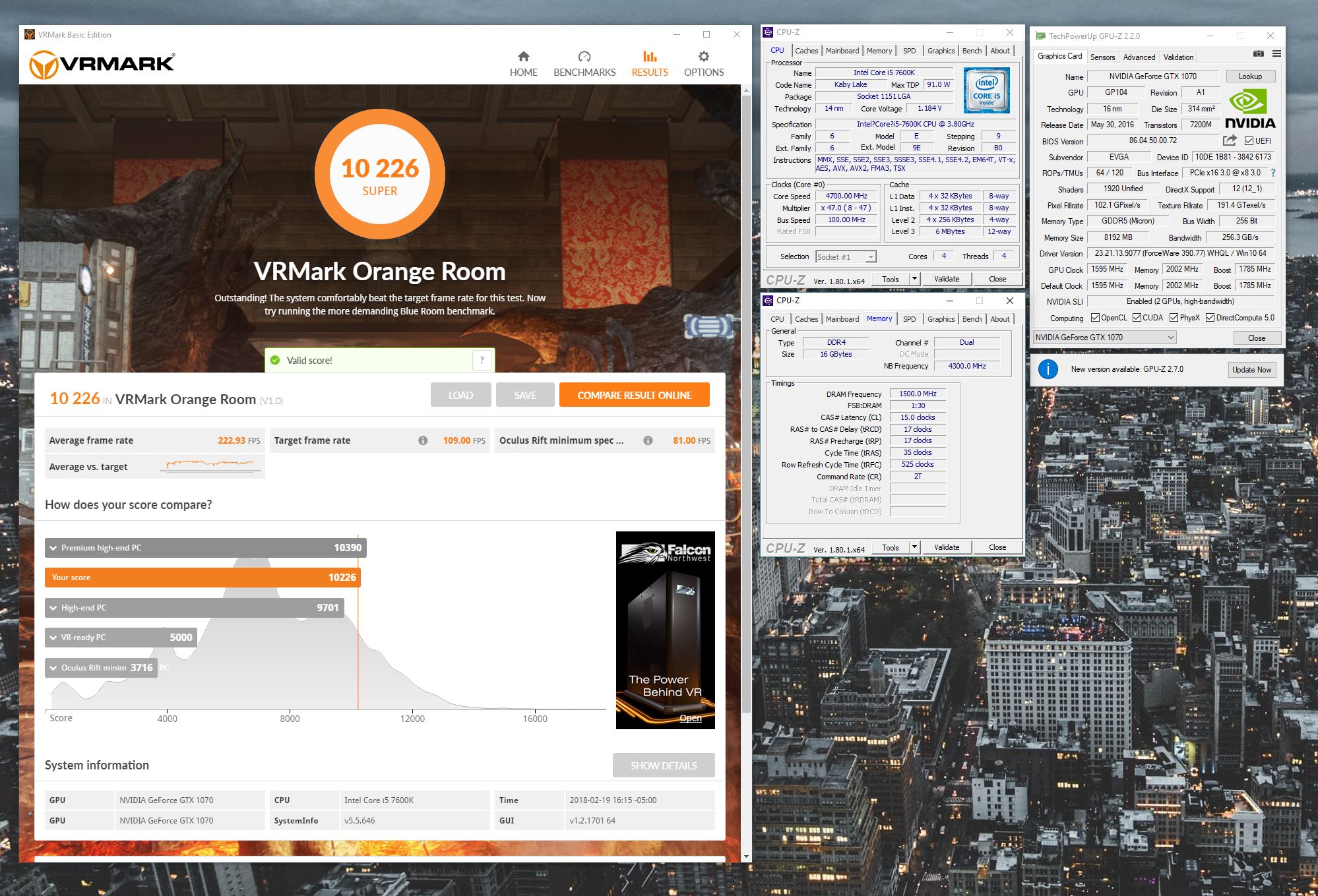Click the LOAD button

tap(460, 395)
